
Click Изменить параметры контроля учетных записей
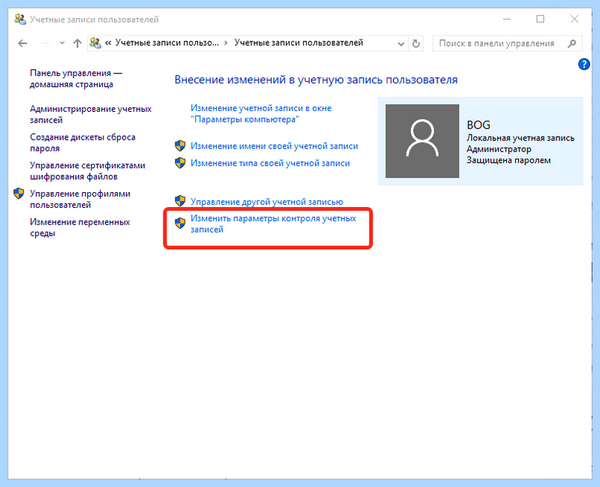(273, 224)
